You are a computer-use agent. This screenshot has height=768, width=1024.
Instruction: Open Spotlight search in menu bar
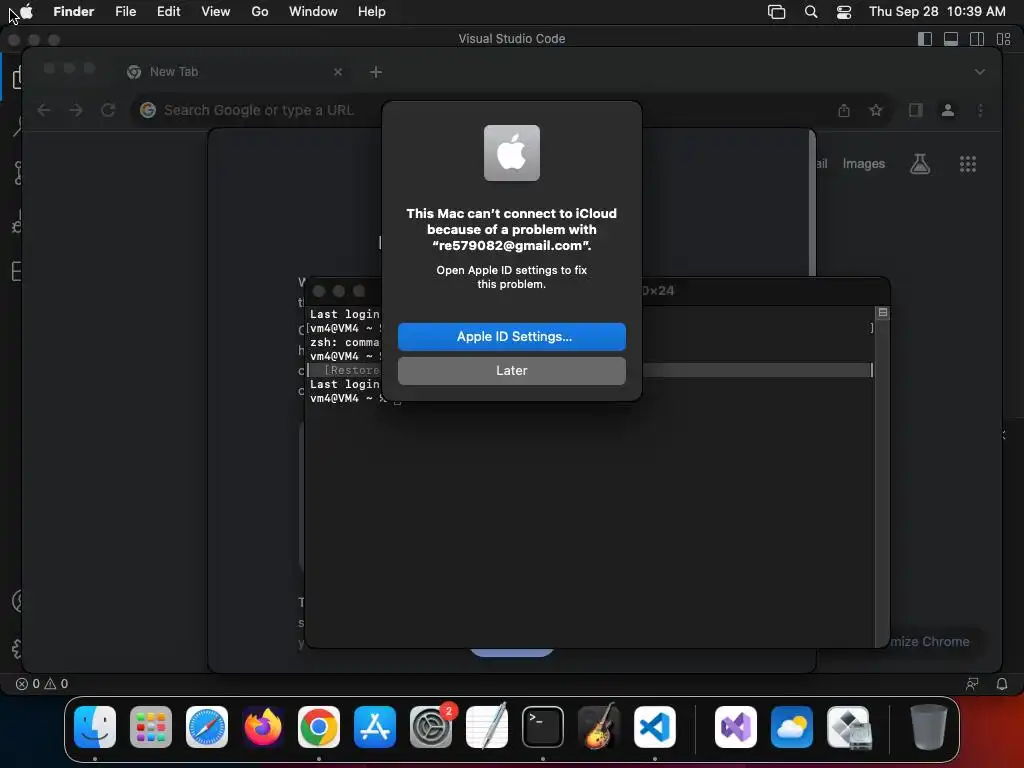tap(810, 11)
